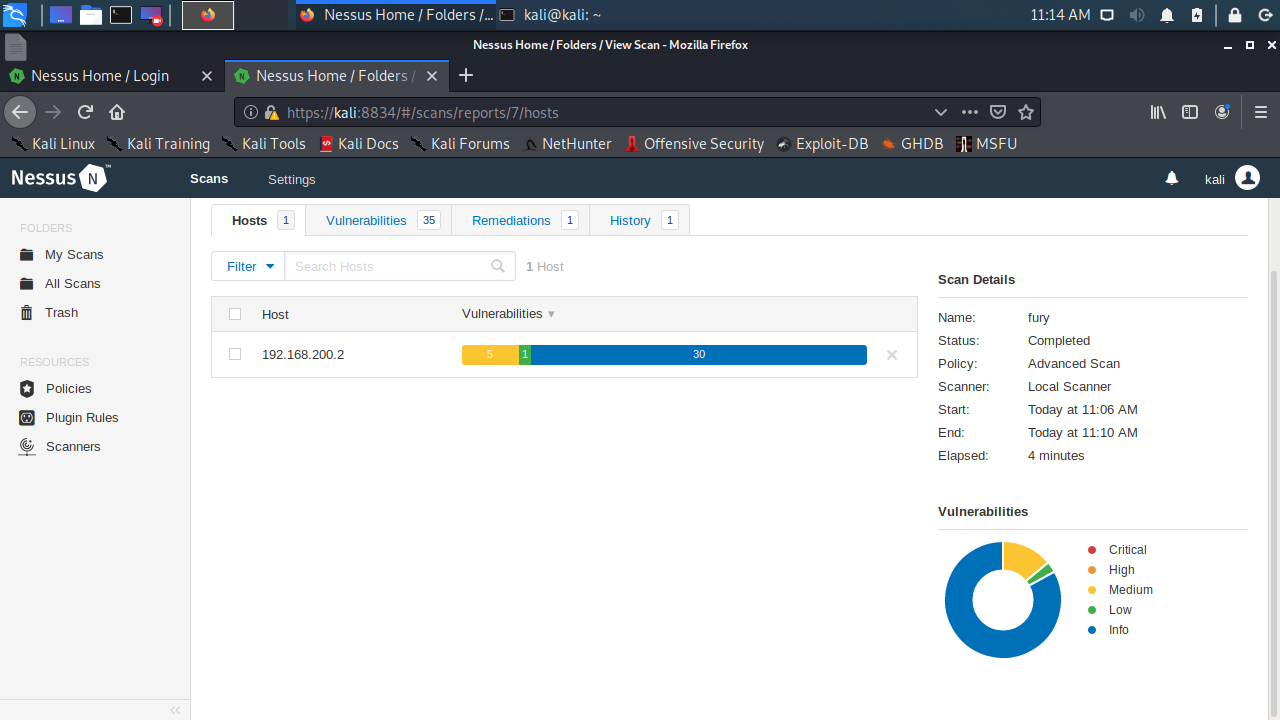Go to the Firefox home page
Image resolution: width=1280 pixels, height=720 pixels.
(117, 112)
